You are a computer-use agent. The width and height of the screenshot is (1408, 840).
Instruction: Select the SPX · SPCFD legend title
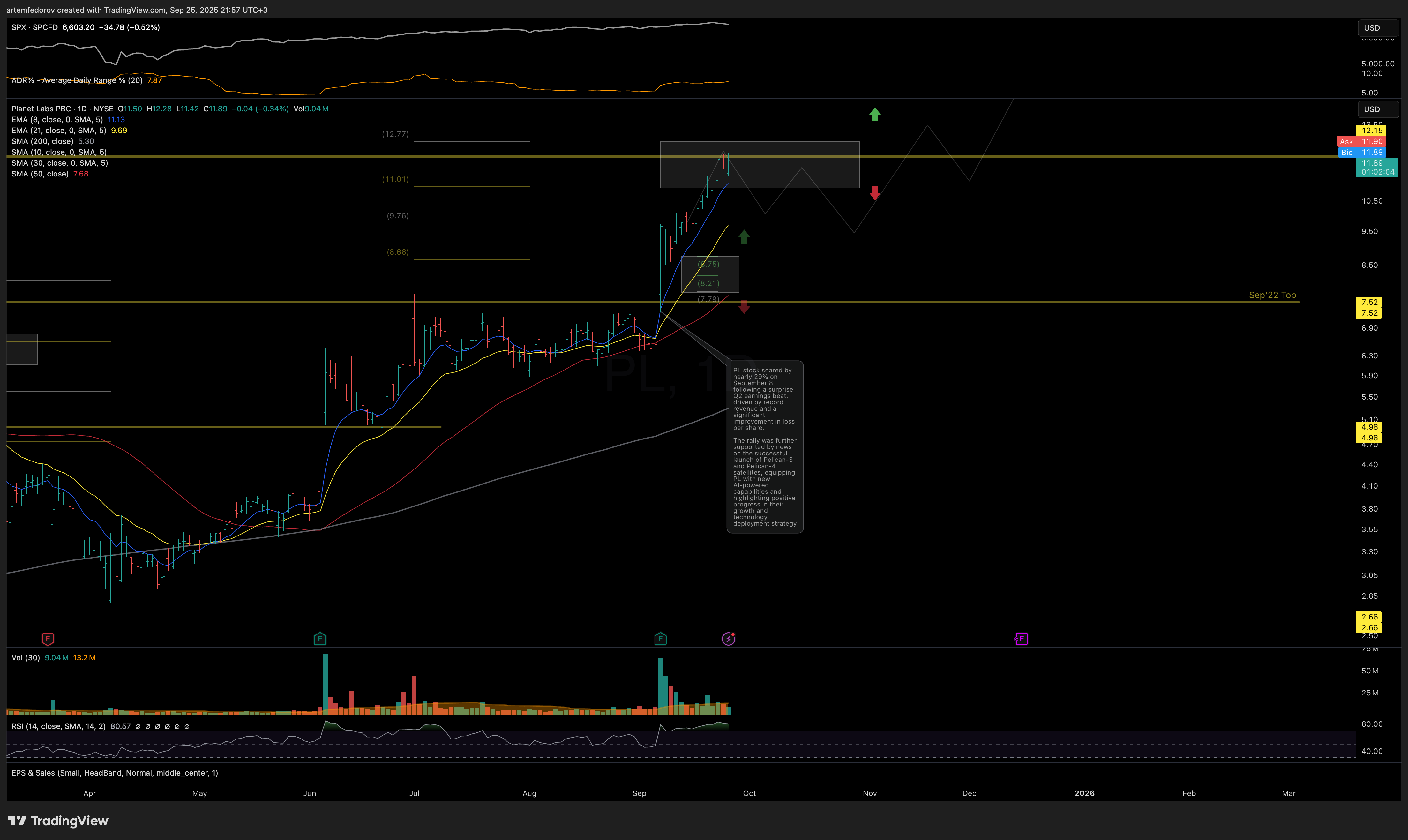(x=34, y=27)
